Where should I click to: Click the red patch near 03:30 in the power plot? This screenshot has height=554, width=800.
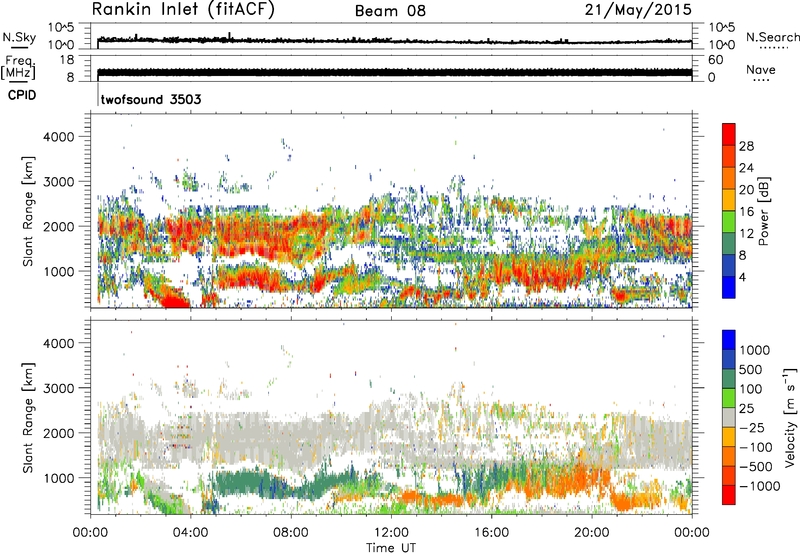point(174,301)
